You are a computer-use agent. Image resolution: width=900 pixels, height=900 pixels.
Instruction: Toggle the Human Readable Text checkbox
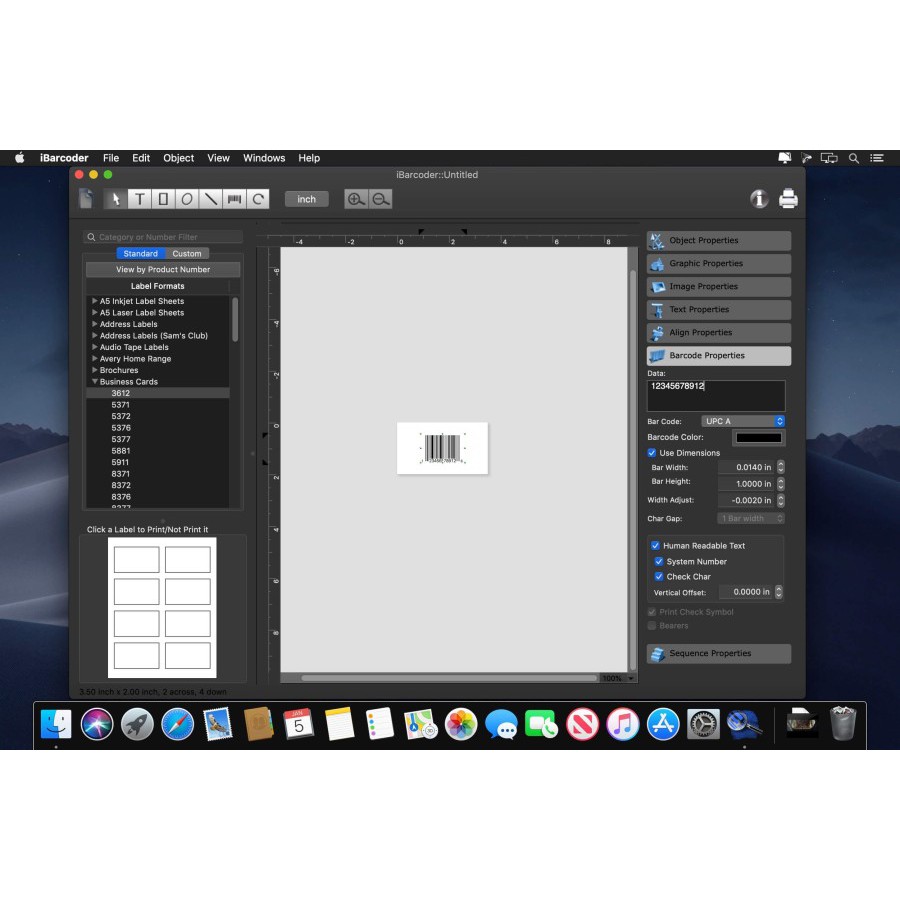click(656, 546)
